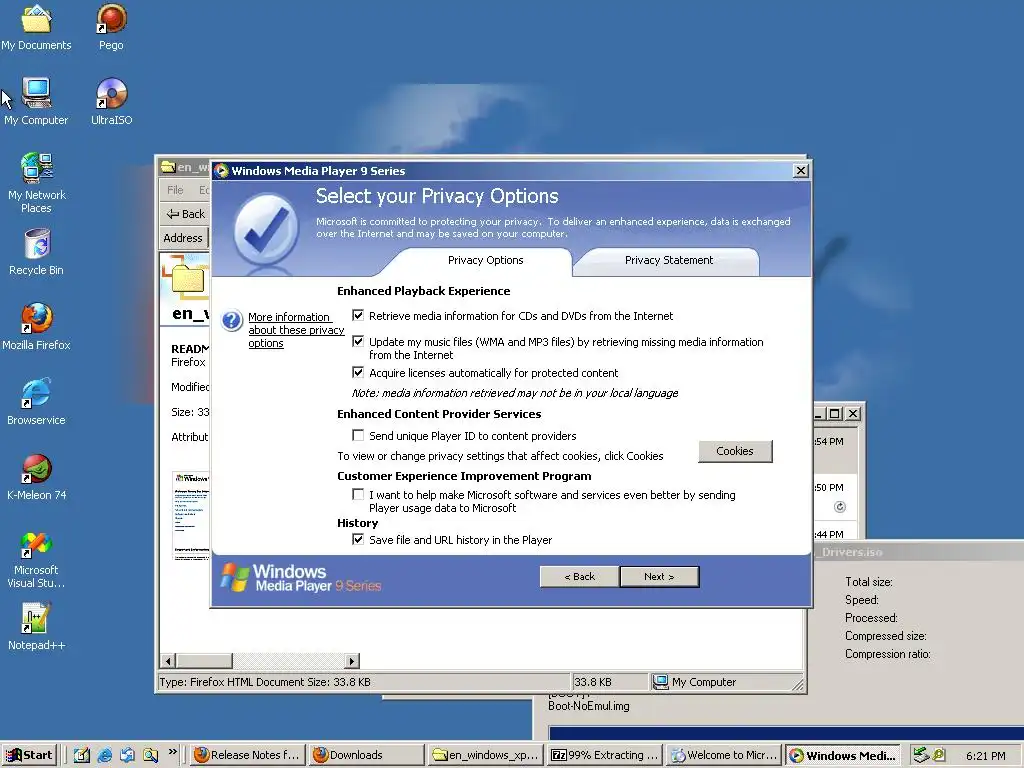
Task: Launch K-Meleon 74 from desktop
Action: pos(36,477)
